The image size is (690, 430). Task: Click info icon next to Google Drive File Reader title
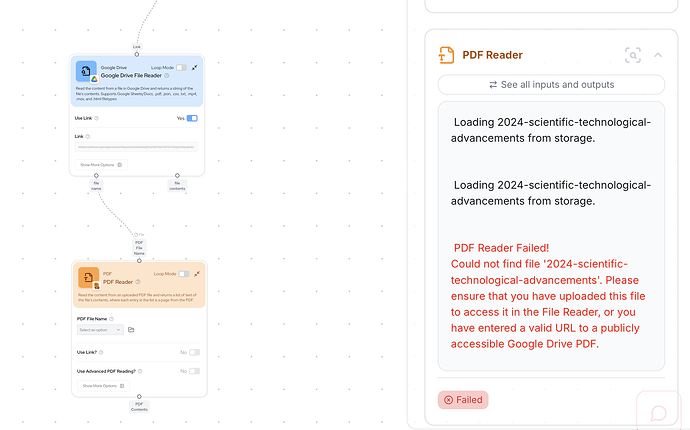coord(167,75)
